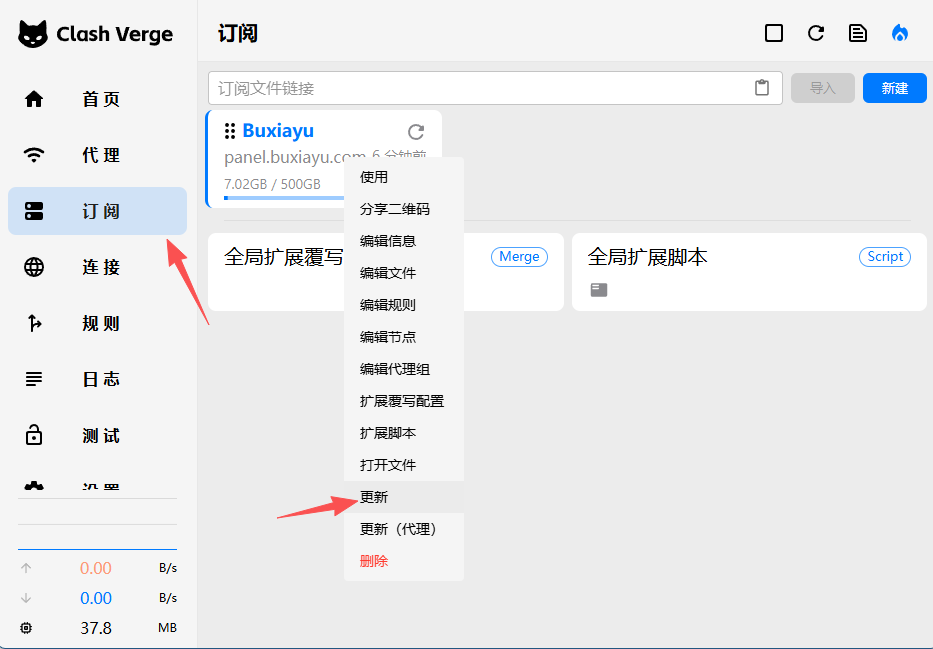Click the update-all refresh icon in header
This screenshot has width=933, height=649.
coord(816,33)
